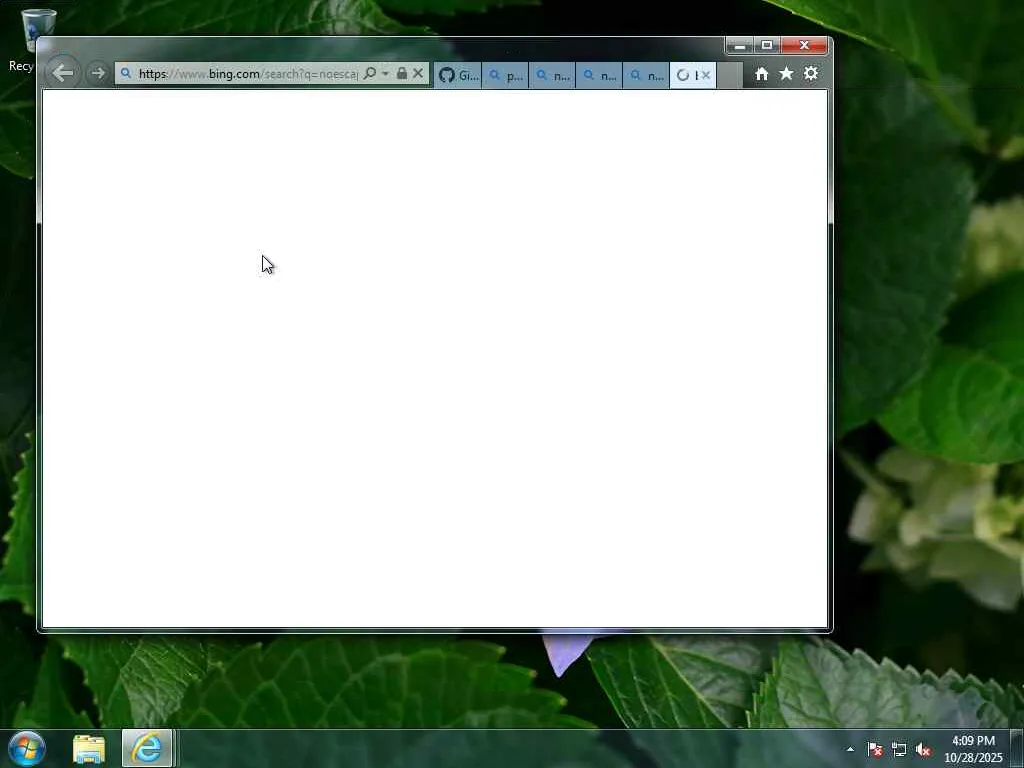Switch to the 'p...' search tab

click(505, 75)
